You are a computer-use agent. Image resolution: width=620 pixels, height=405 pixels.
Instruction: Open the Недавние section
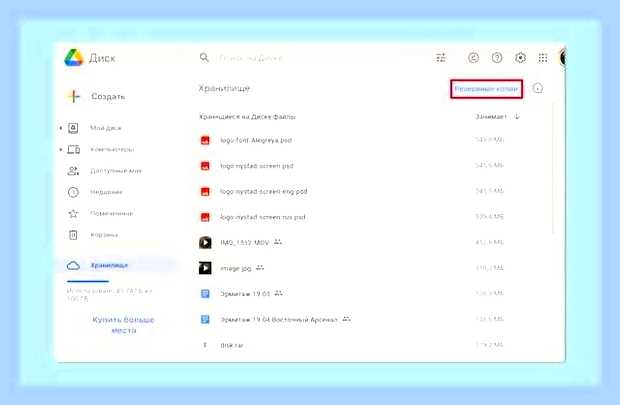[x=106, y=192]
